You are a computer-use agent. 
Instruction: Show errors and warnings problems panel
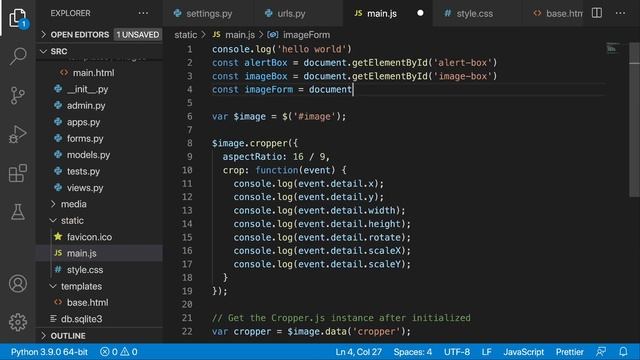[x=119, y=352]
